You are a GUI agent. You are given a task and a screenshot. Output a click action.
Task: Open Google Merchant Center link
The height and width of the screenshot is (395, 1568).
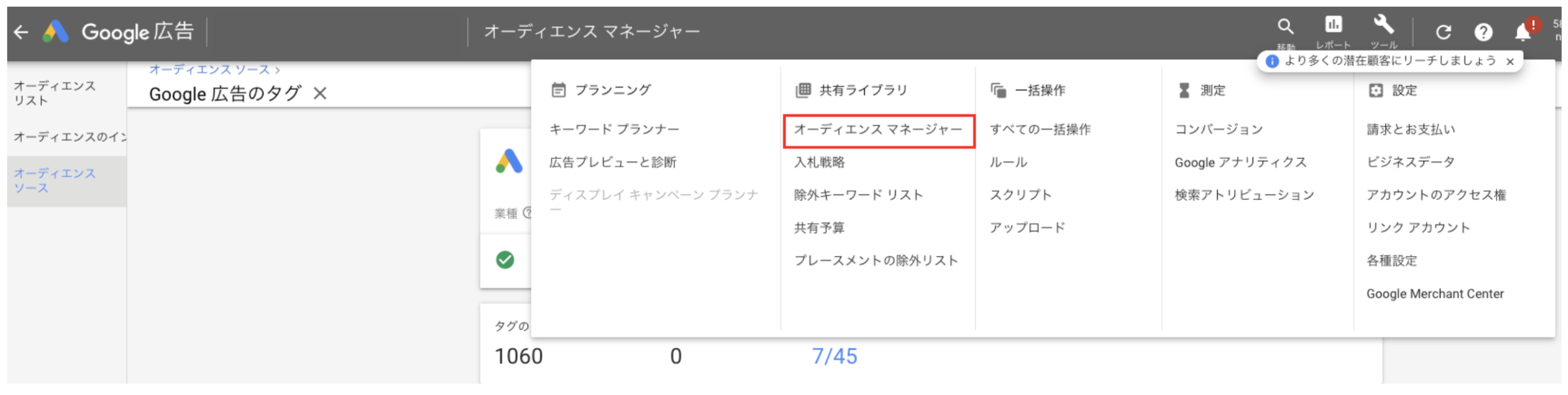[x=1434, y=294]
